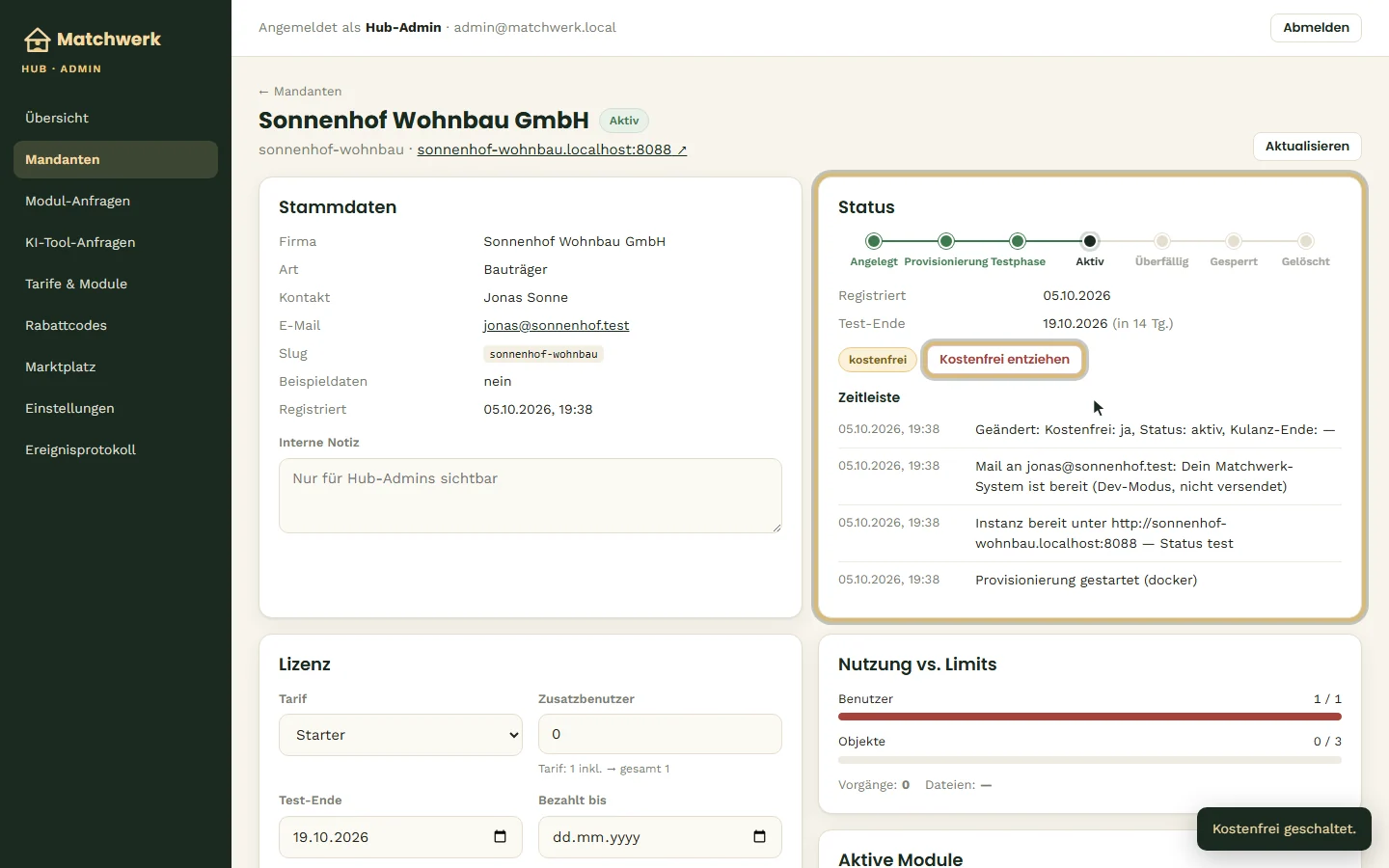Image resolution: width=1389 pixels, height=868 pixels.
Task: Click the jonas@sonnenhof.test email link
Action: pyautogui.click(x=557, y=326)
